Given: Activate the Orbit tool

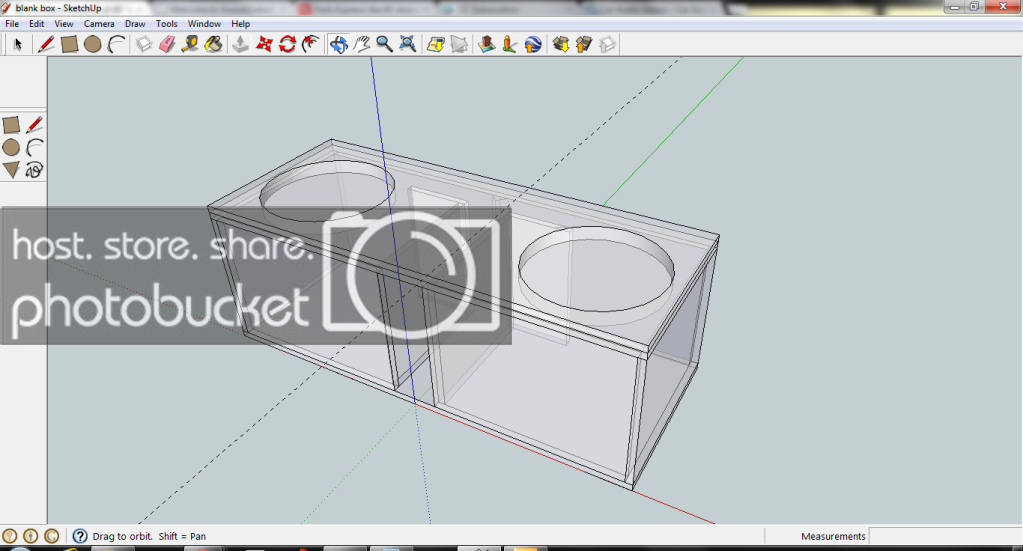Looking at the screenshot, I should [x=338, y=44].
